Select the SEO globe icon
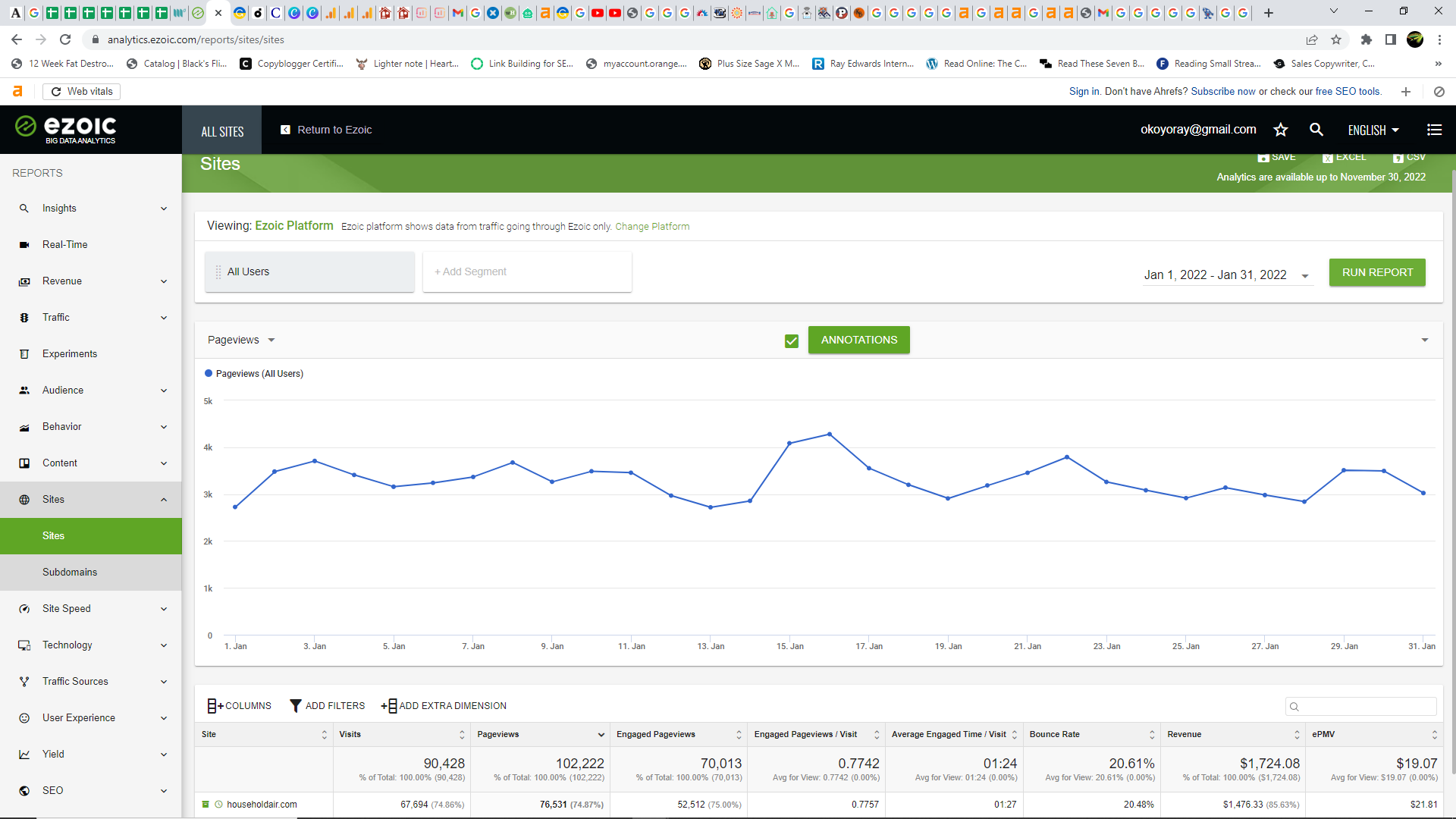 (24, 791)
